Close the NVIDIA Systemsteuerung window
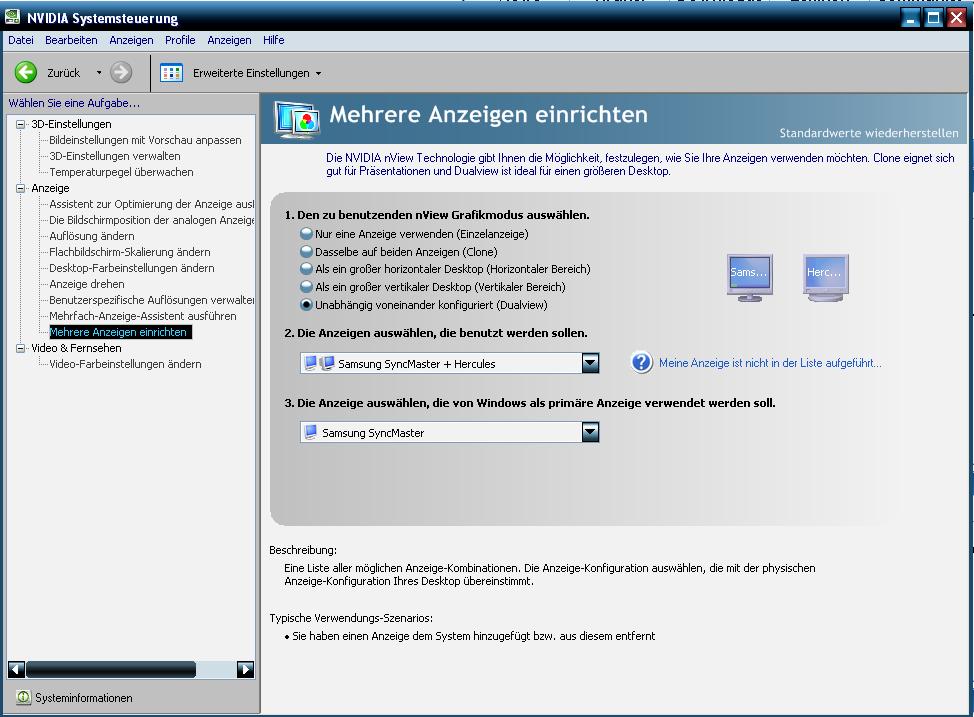This screenshot has width=974, height=717. pos(957,18)
